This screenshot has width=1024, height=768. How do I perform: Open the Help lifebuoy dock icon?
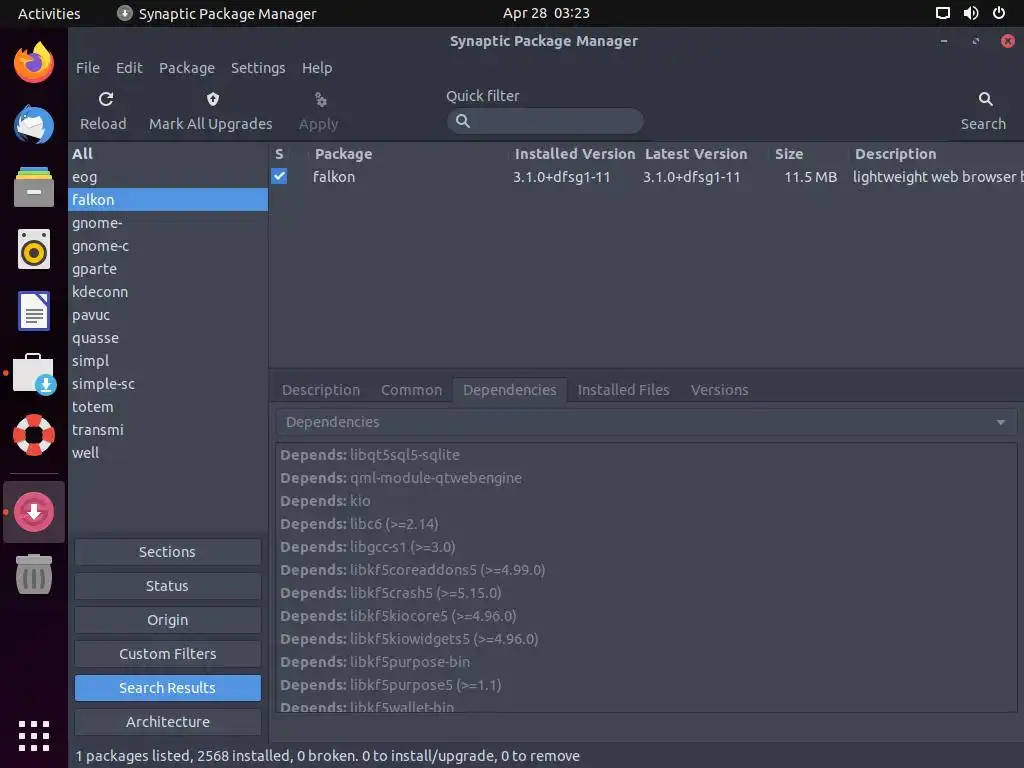[x=34, y=435]
